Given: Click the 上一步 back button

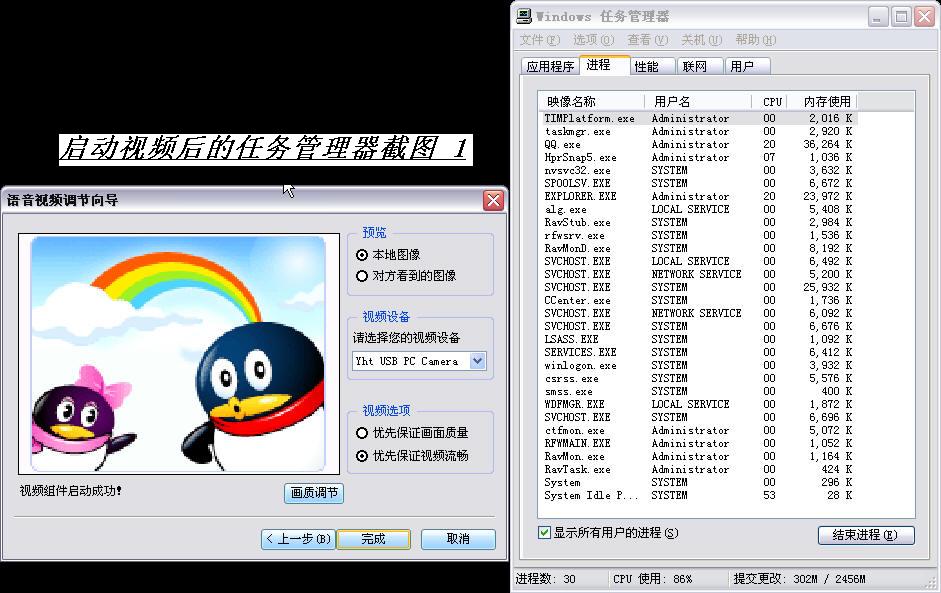Looking at the screenshot, I should pyautogui.click(x=298, y=539).
